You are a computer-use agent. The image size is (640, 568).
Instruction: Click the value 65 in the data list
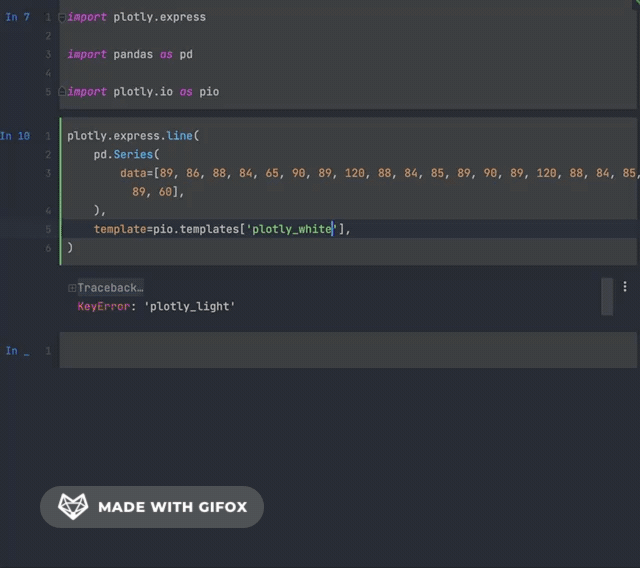(x=272, y=173)
